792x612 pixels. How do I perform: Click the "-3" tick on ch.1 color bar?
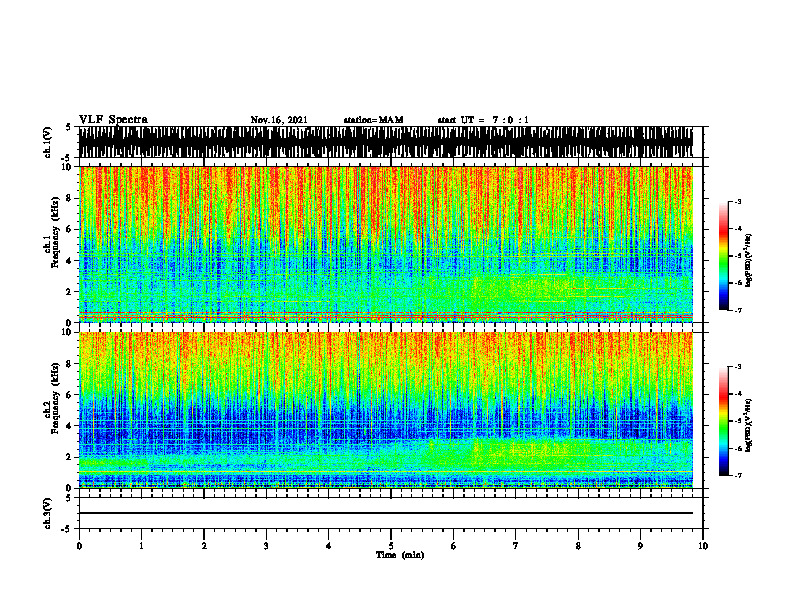coord(737,201)
